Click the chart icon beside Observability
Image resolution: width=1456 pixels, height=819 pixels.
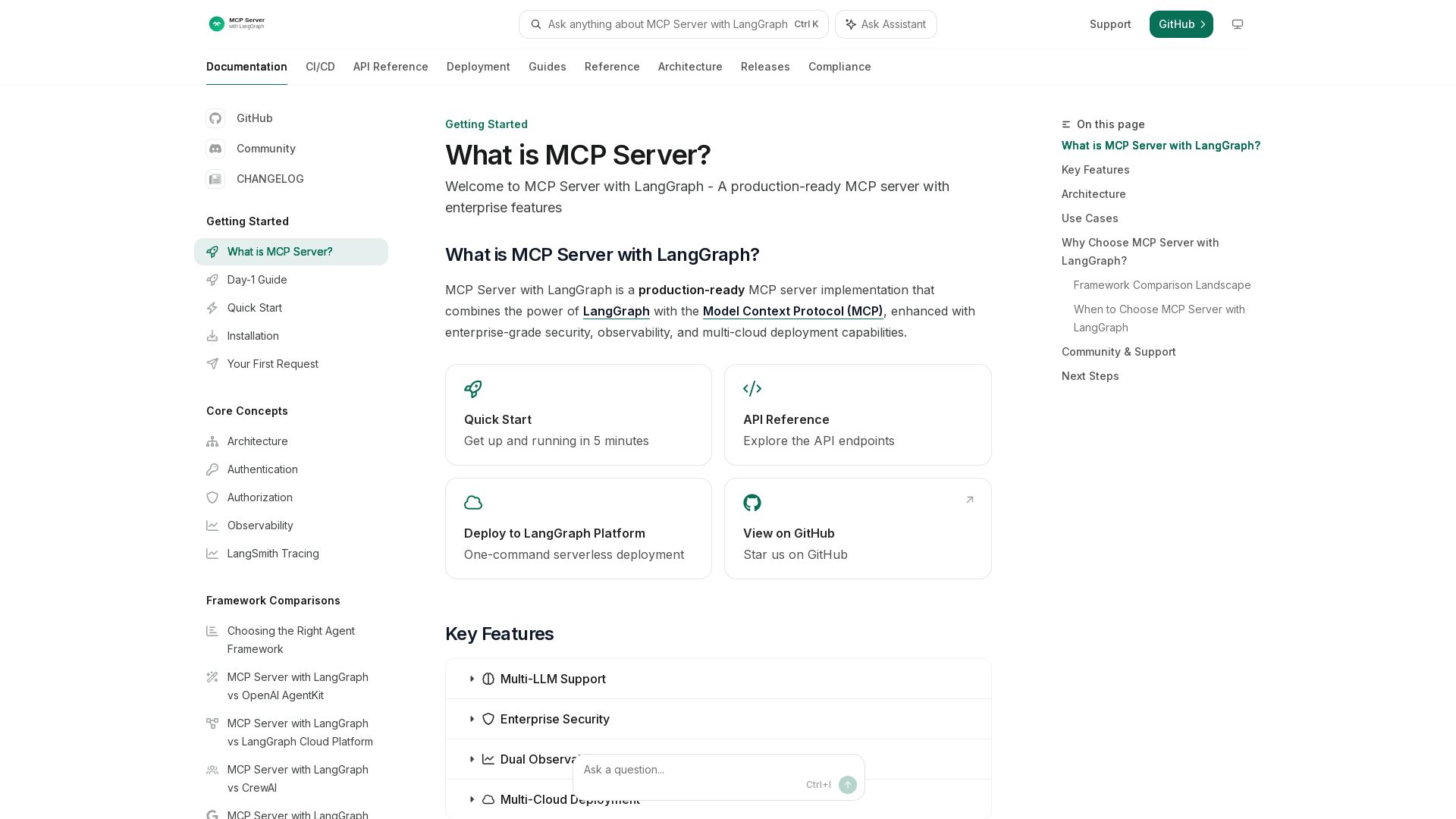pyautogui.click(x=212, y=526)
